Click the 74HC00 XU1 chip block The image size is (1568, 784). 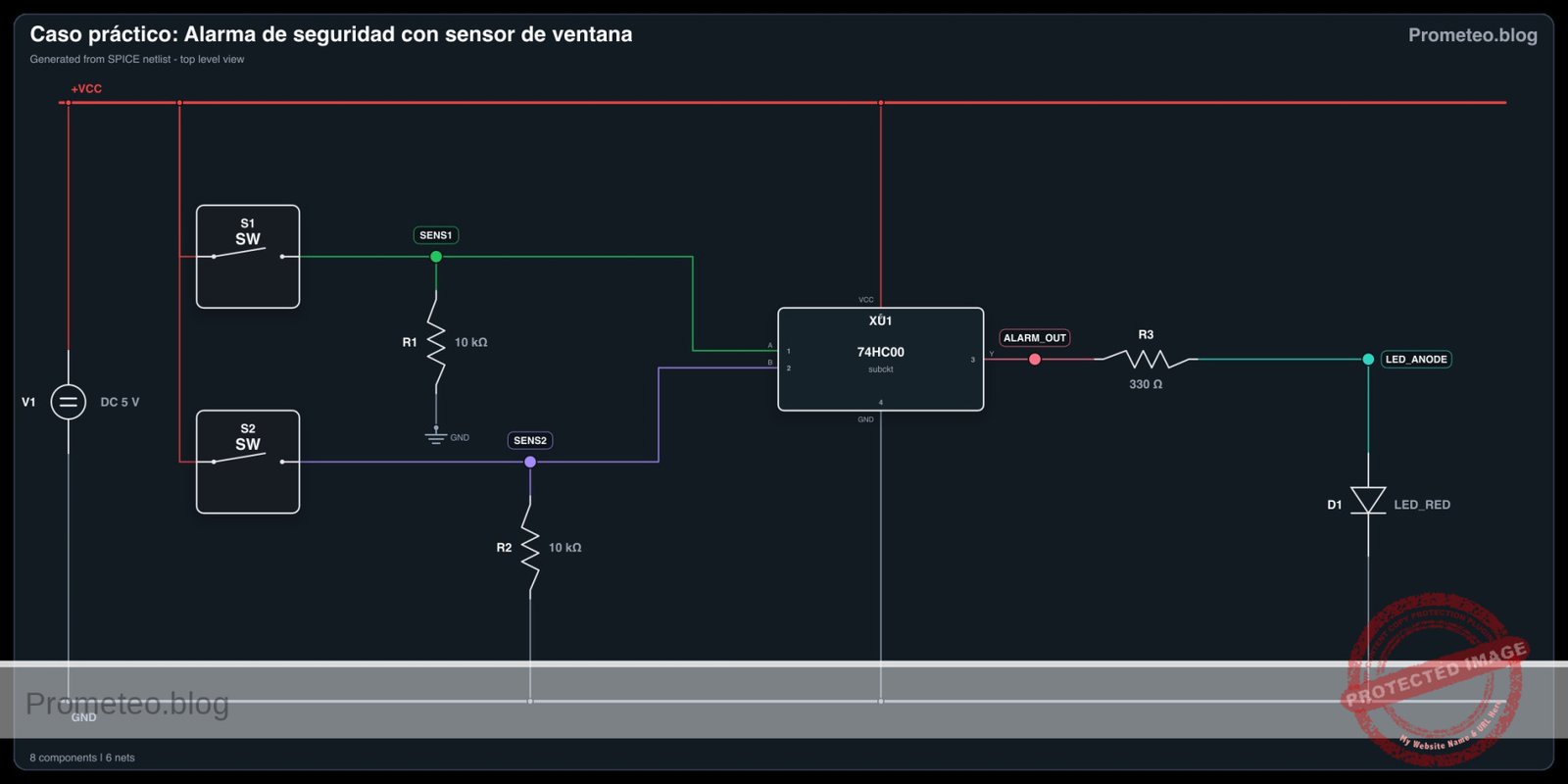(x=881, y=359)
